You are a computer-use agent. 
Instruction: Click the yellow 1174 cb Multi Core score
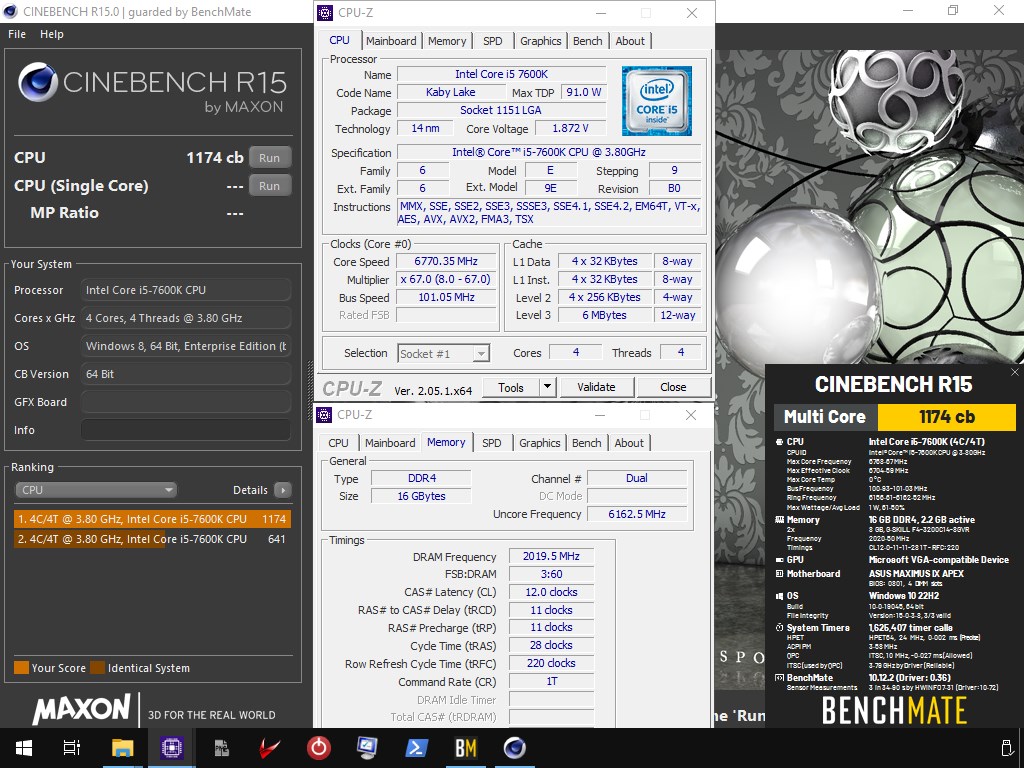(946, 417)
